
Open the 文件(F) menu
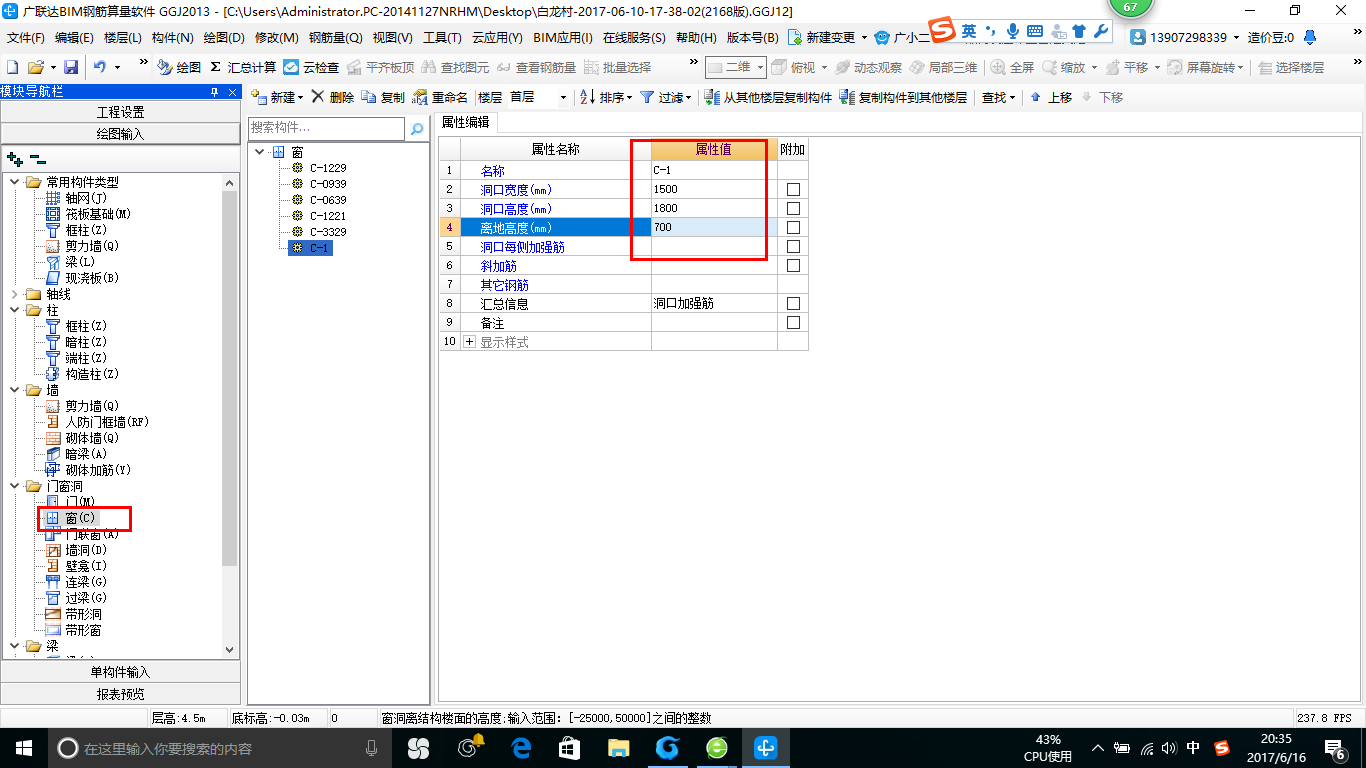(x=26, y=37)
